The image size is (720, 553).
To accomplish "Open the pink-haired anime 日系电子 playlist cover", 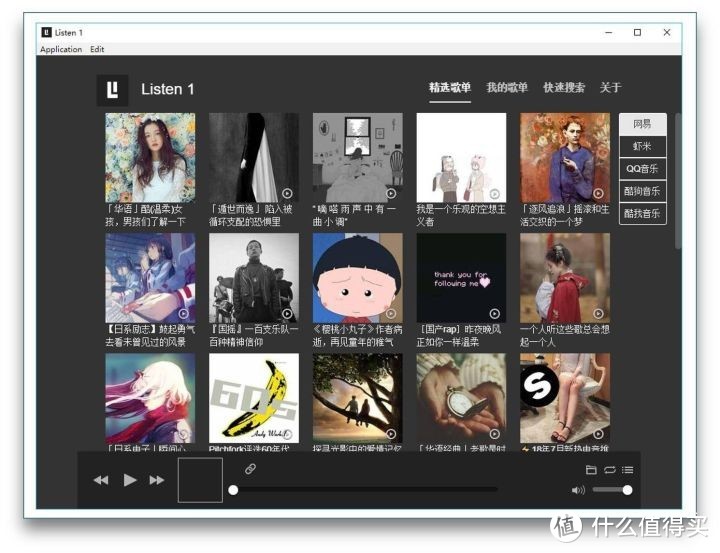I will click(x=150, y=398).
